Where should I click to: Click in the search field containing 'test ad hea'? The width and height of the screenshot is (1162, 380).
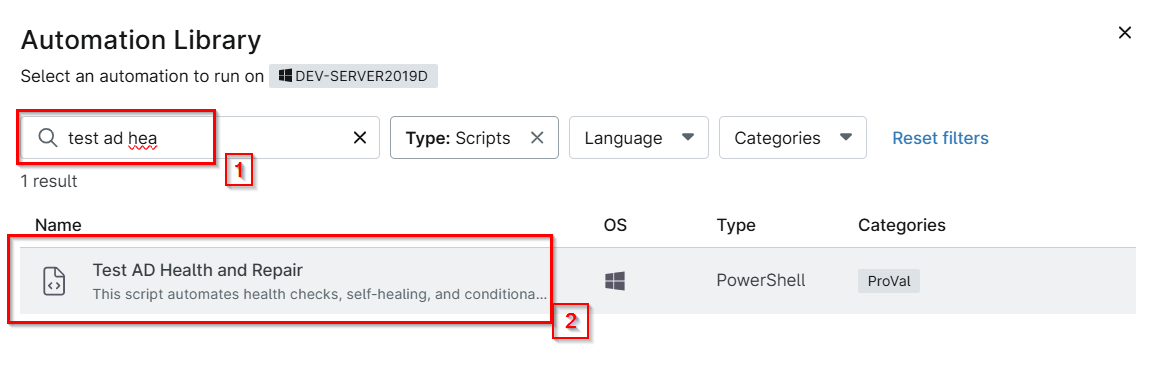[x=200, y=138]
